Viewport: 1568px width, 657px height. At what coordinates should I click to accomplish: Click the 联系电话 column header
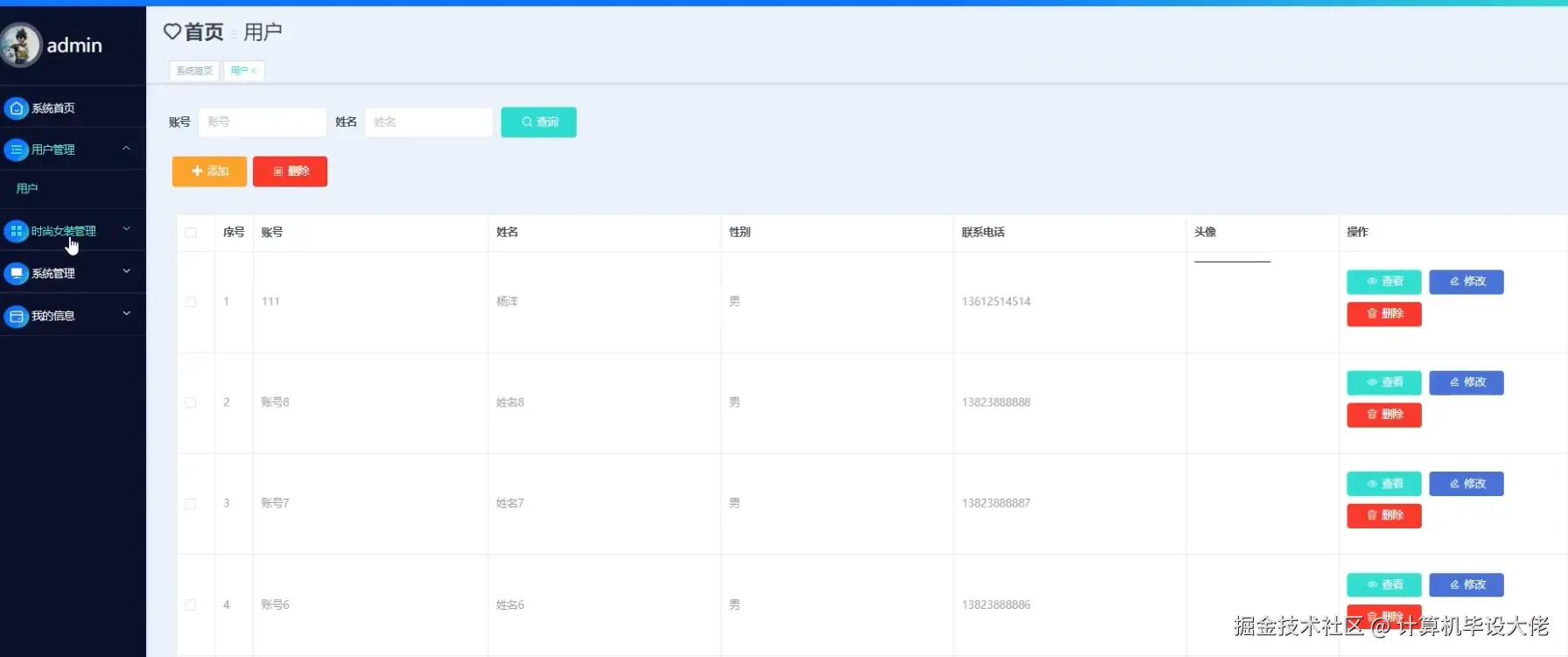tap(983, 233)
